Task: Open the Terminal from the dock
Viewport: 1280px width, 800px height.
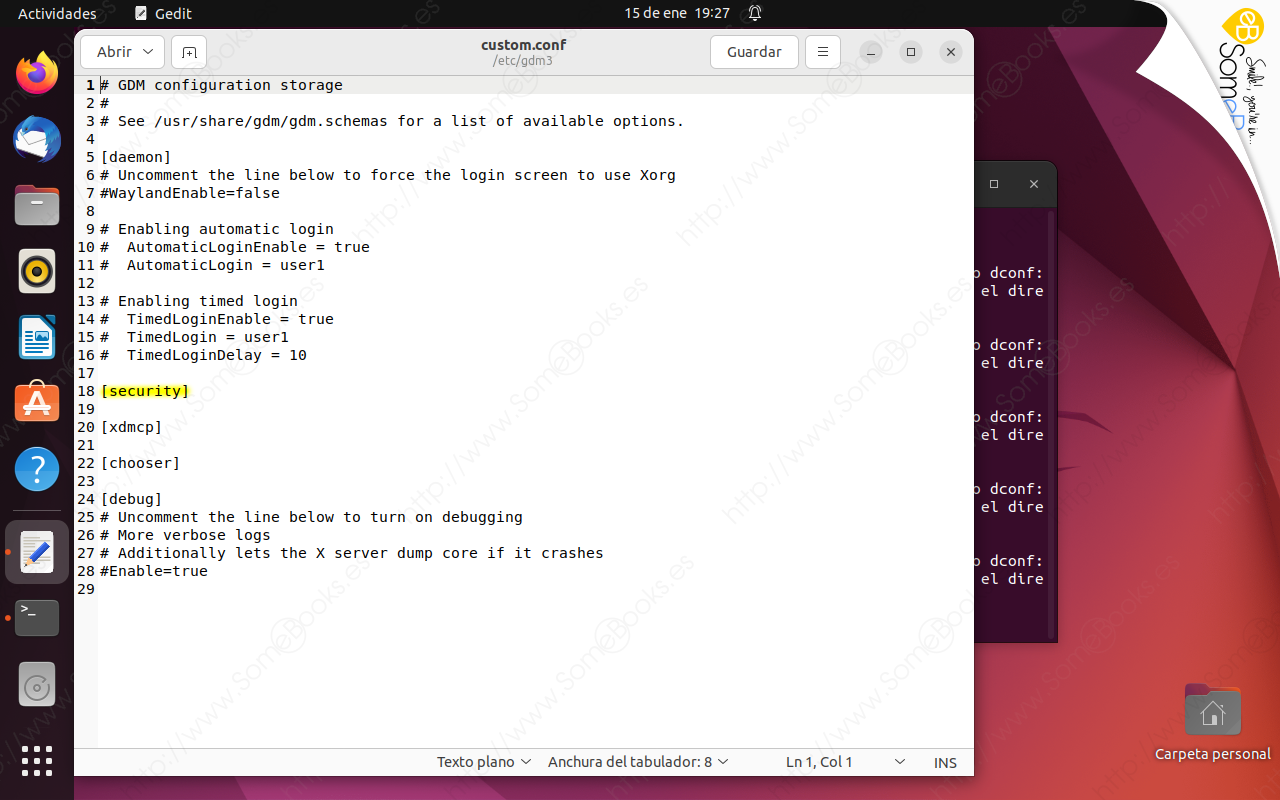Action: 37,617
